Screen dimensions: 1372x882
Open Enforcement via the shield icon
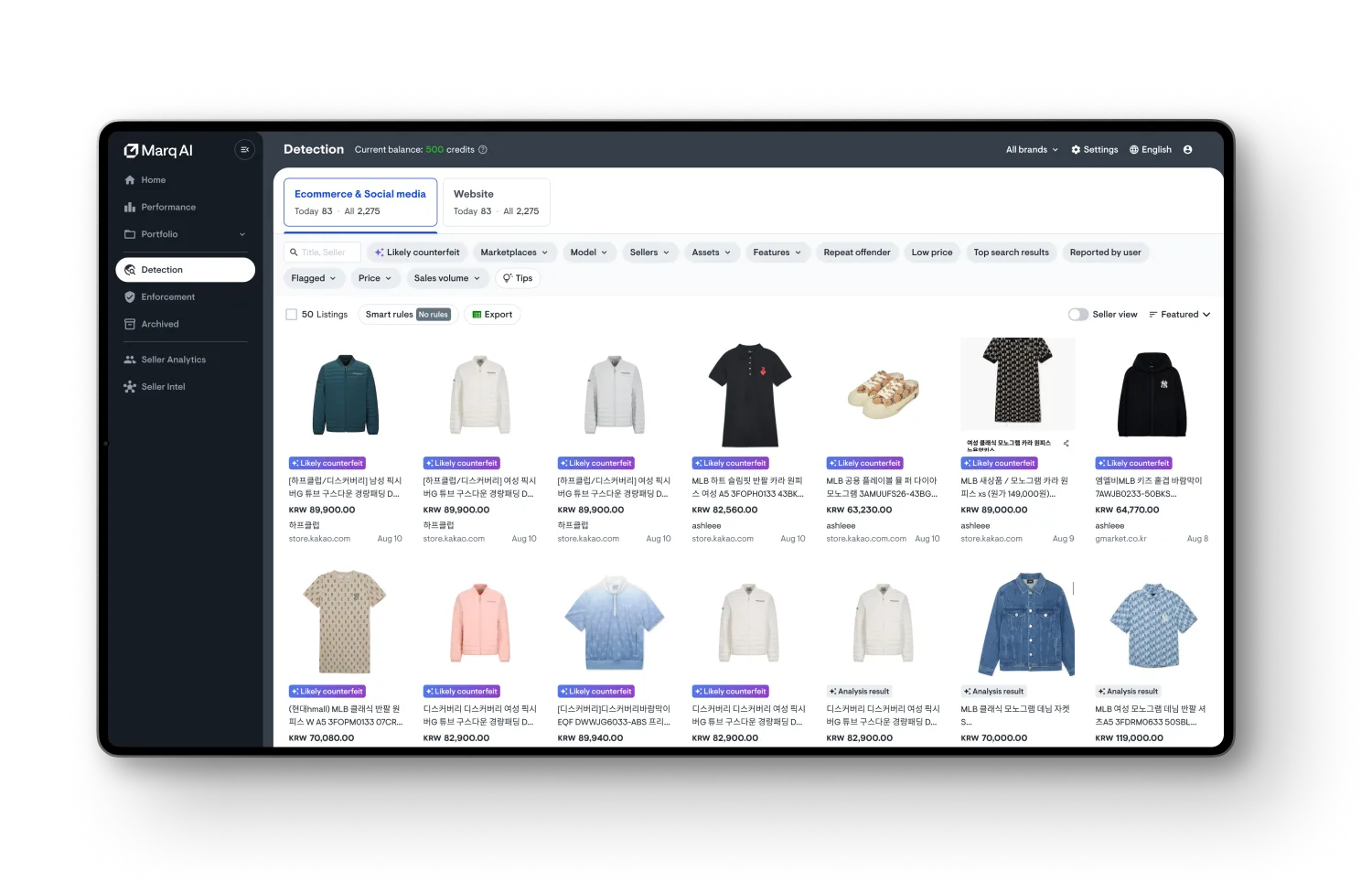tap(129, 296)
